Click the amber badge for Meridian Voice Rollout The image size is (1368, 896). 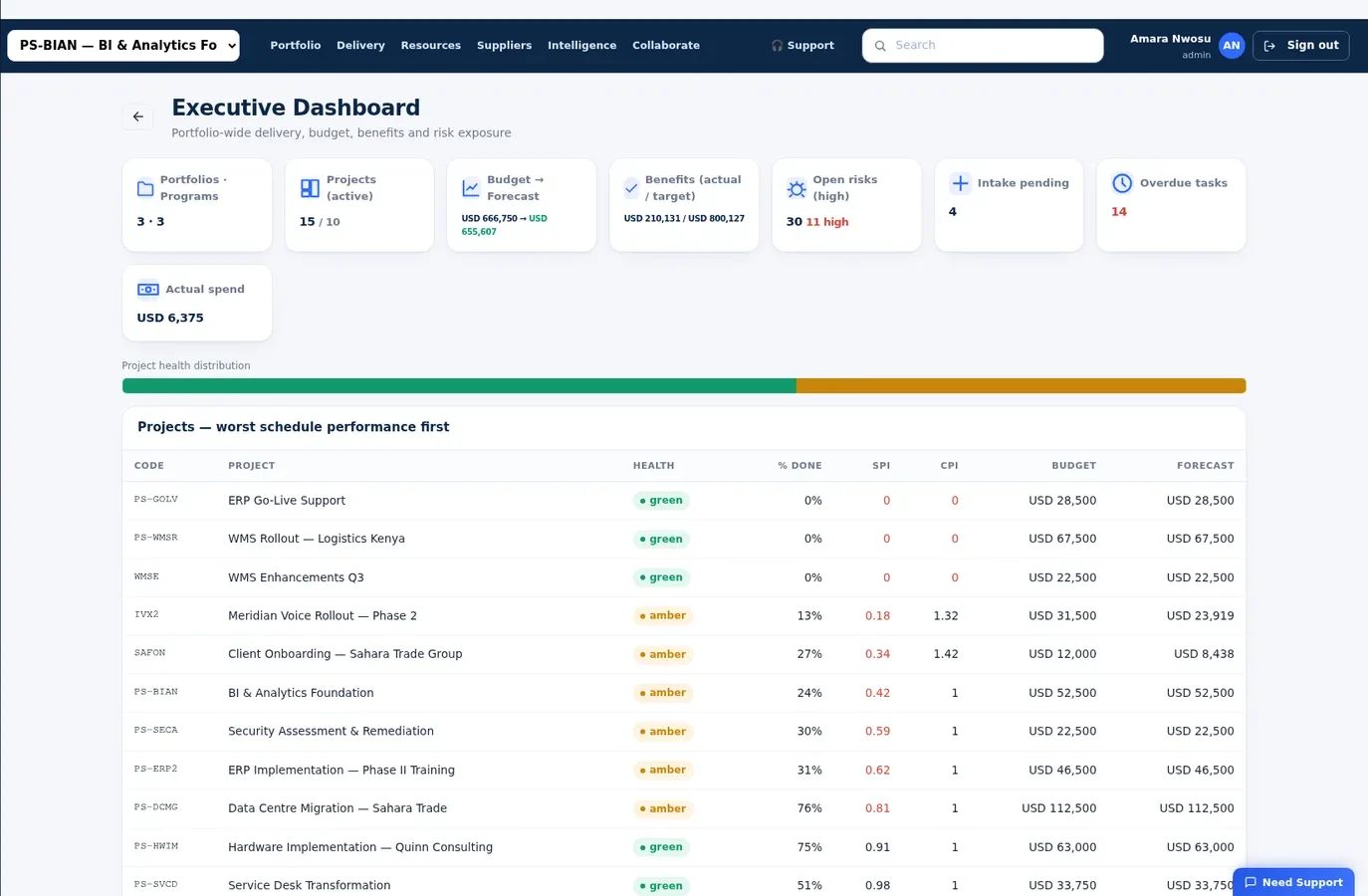coord(663,616)
